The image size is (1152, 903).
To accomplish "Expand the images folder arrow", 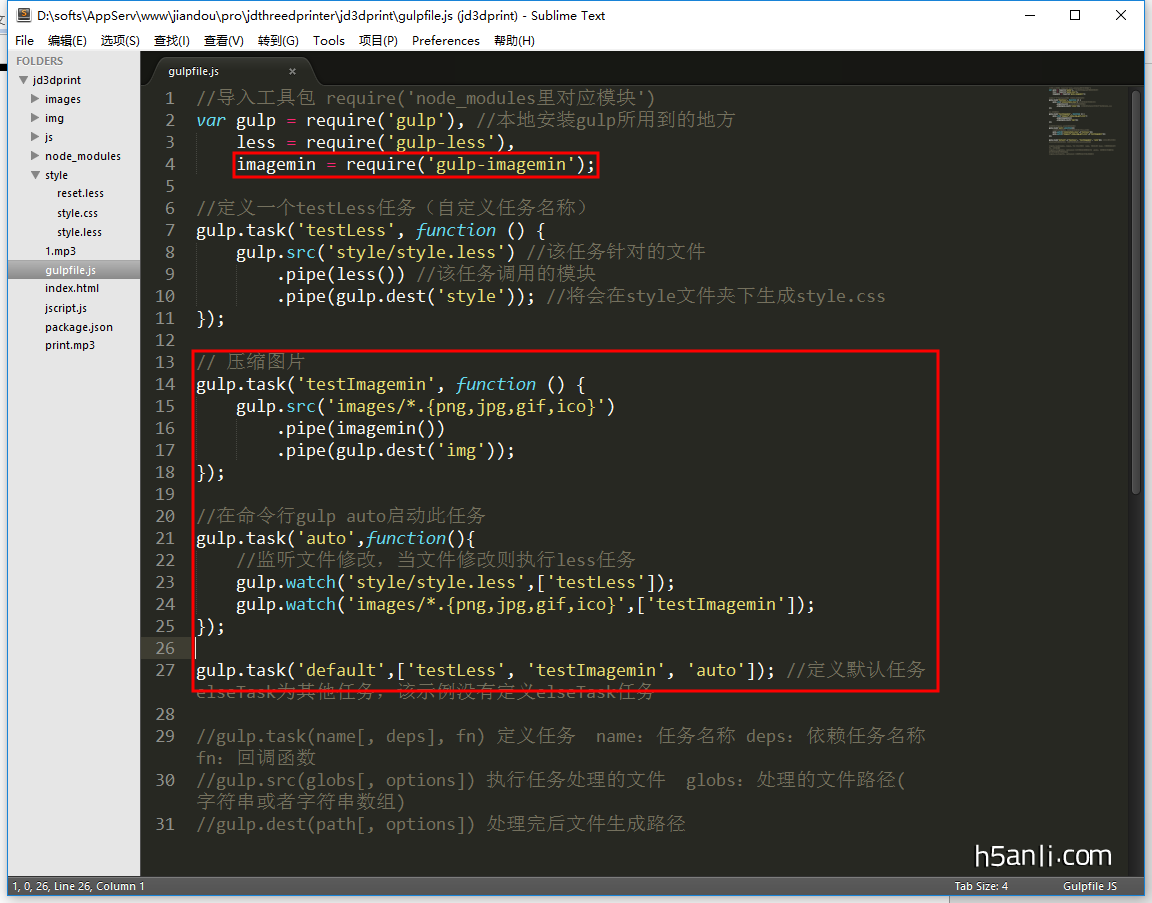I will pos(35,98).
